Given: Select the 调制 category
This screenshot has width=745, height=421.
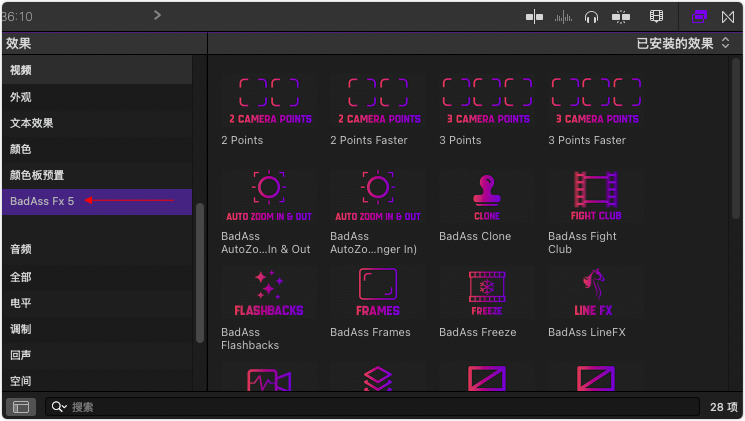Looking at the screenshot, I should tap(97, 329).
